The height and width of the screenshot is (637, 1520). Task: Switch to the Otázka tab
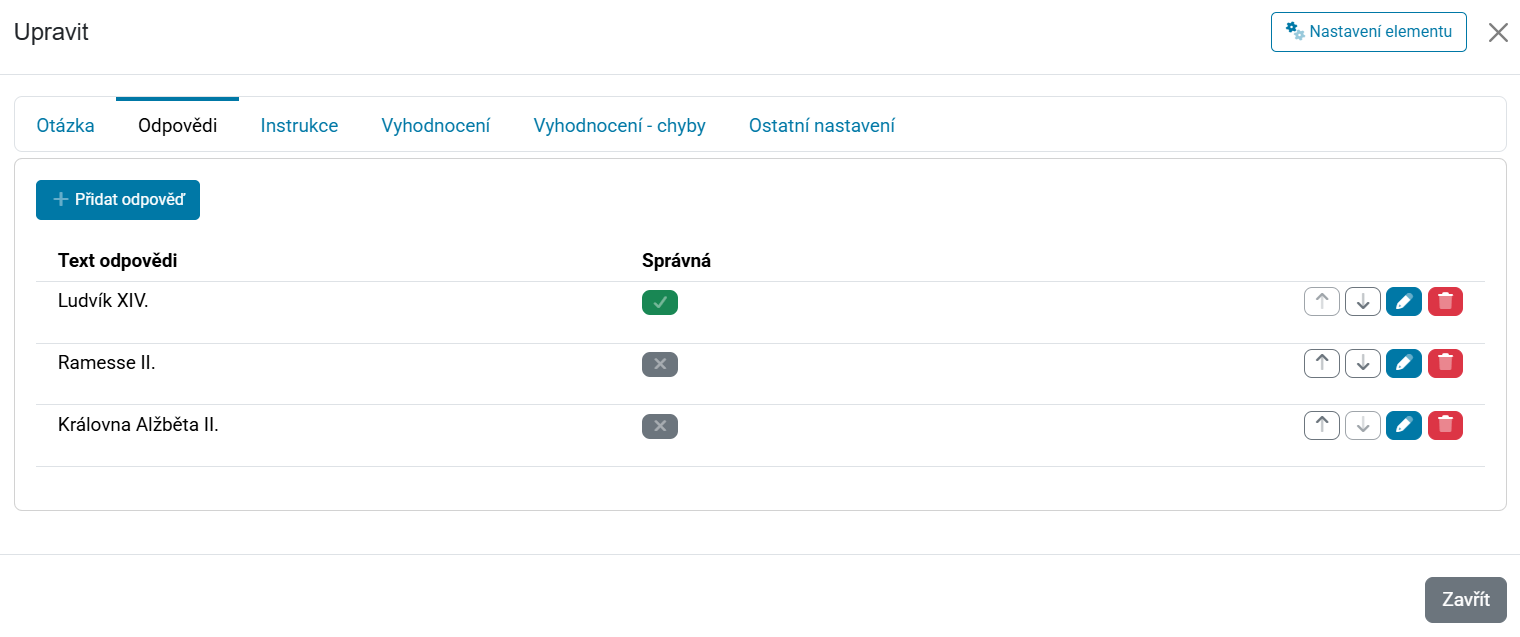[x=66, y=126]
